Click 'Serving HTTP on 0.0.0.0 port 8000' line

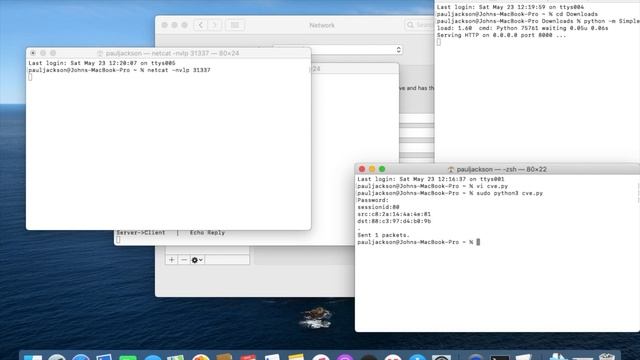click(x=501, y=35)
